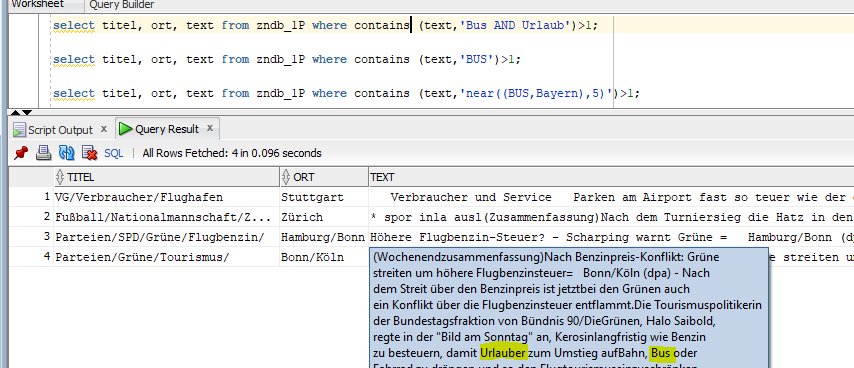This screenshot has height=368, width=854.
Task: Place cursor in 'Bus AND Urlaub' query line
Action: pos(325,26)
